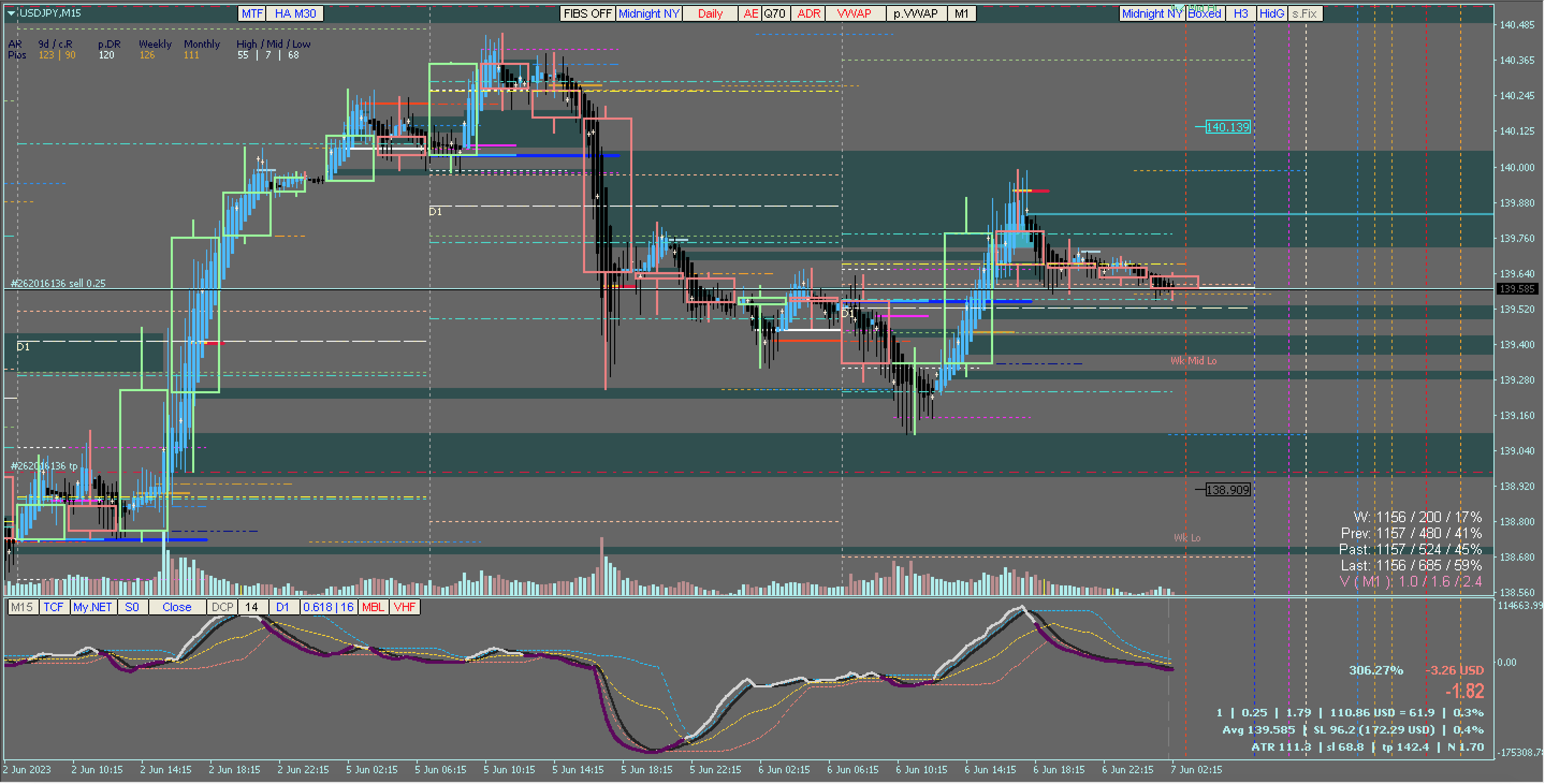Click the My.NET tab in indicator panel

point(92,607)
